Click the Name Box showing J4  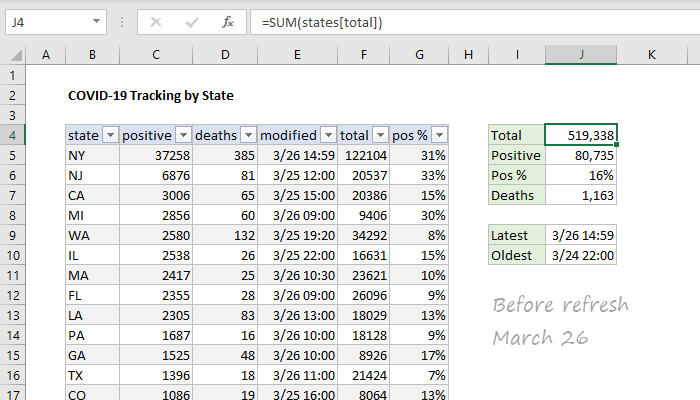45,21
